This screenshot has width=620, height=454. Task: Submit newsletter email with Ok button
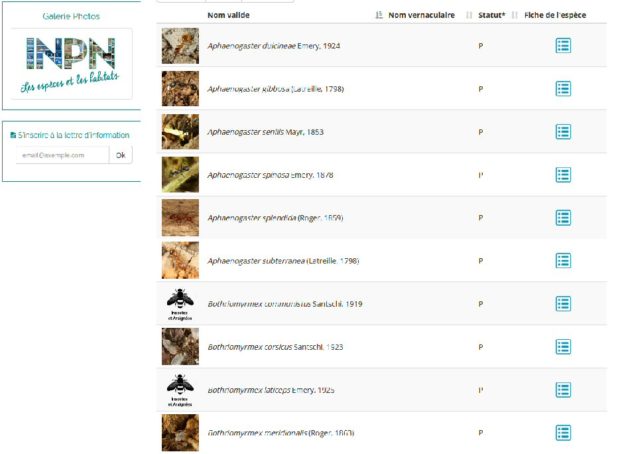tap(121, 155)
